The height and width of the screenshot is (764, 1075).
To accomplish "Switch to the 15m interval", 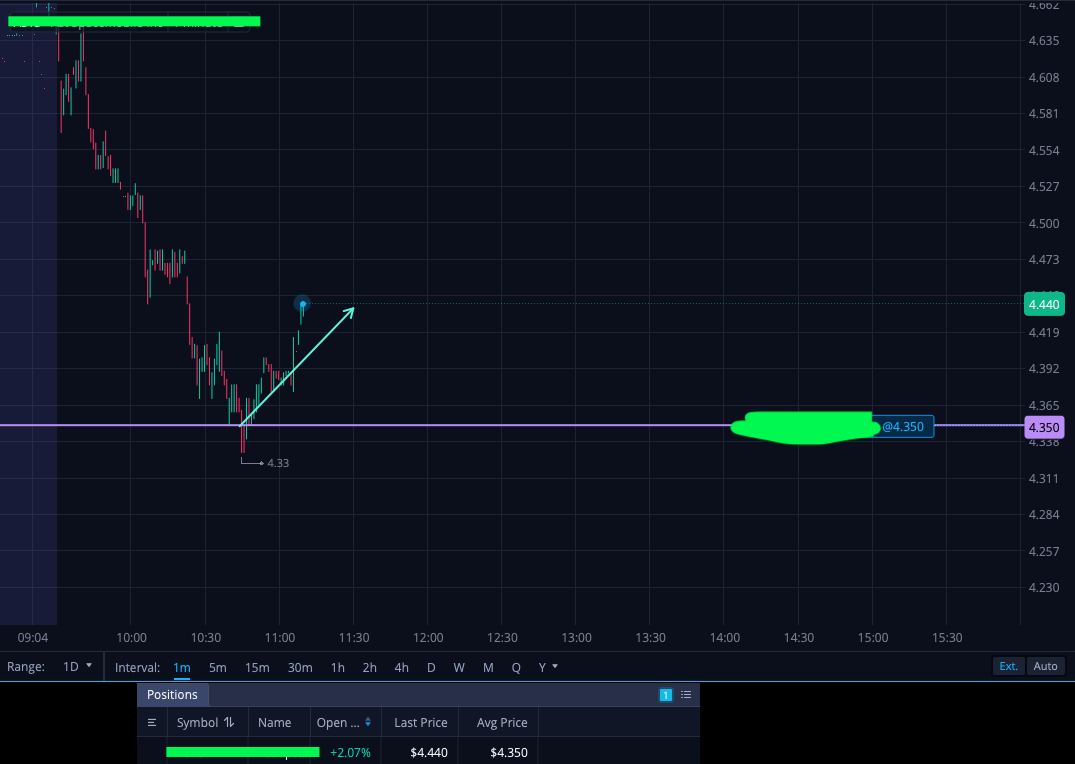I will pyautogui.click(x=257, y=667).
